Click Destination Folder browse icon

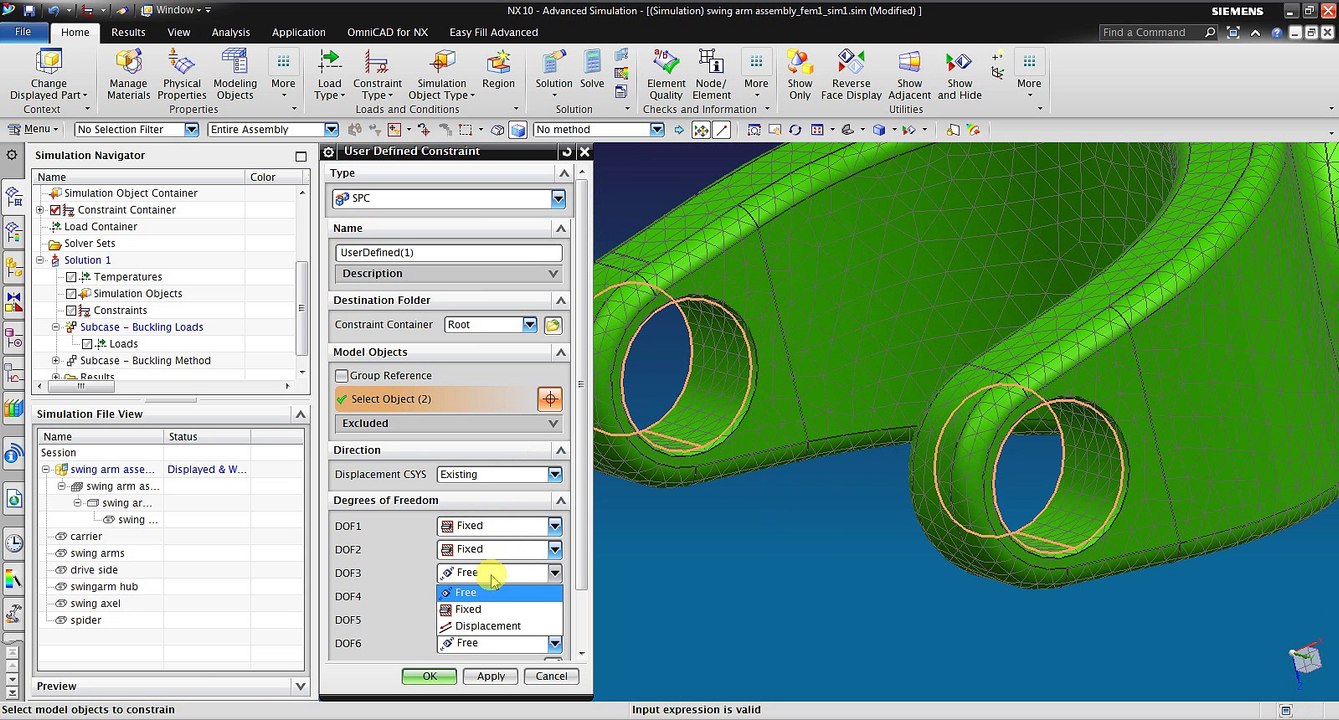point(553,325)
